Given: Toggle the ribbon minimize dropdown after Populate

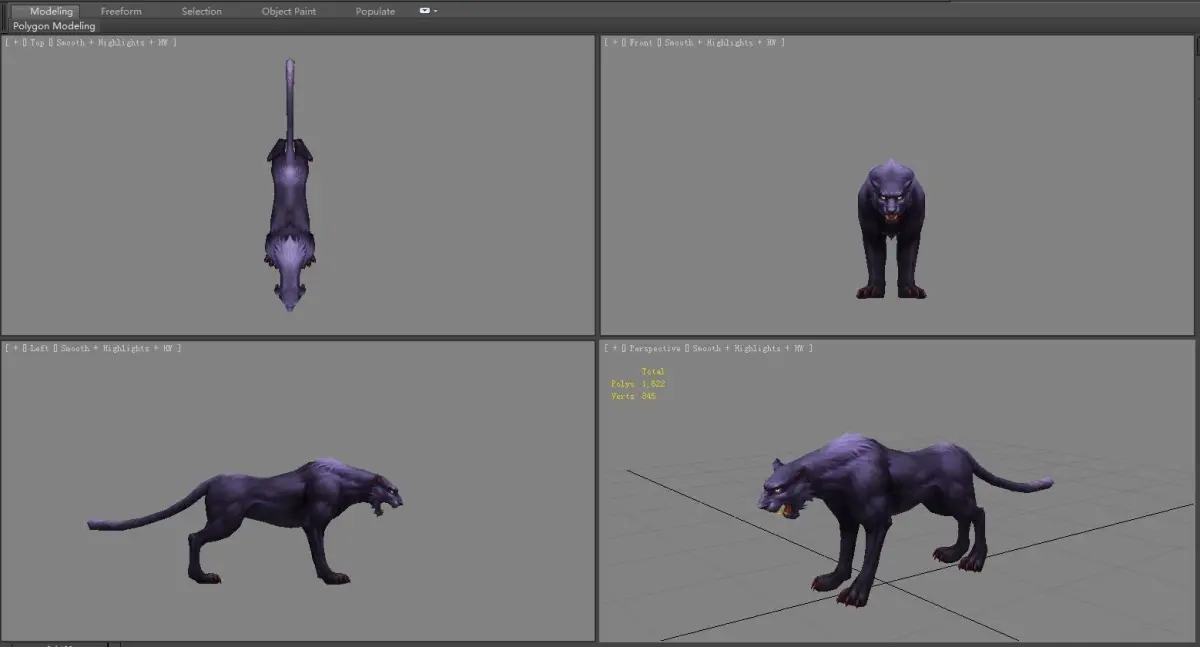Looking at the screenshot, I should pos(427,11).
